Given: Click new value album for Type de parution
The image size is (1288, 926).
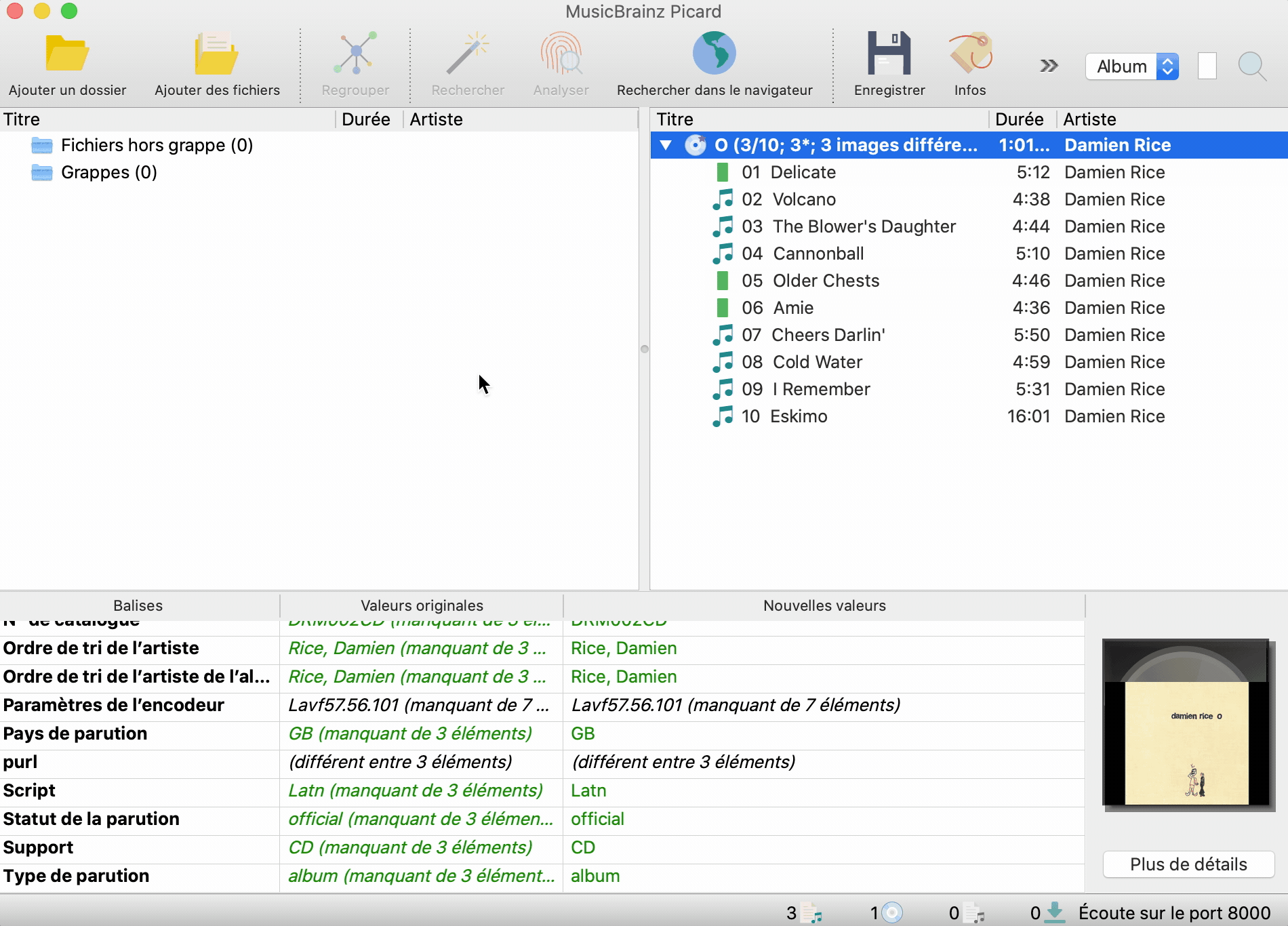Looking at the screenshot, I should coord(595,876).
